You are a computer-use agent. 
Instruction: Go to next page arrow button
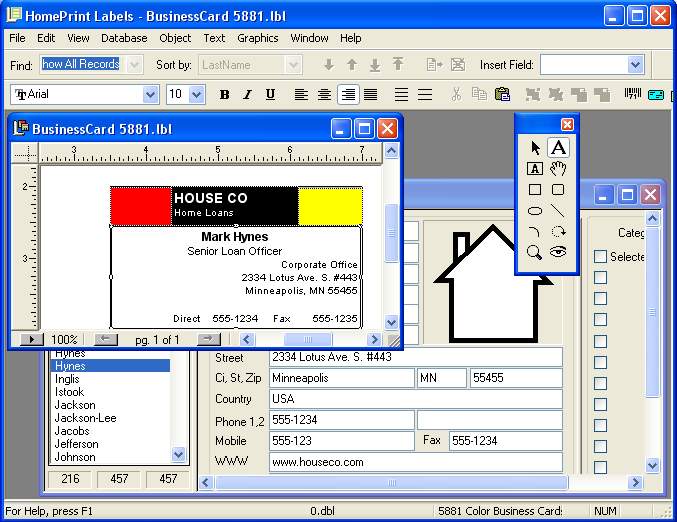pos(209,339)
